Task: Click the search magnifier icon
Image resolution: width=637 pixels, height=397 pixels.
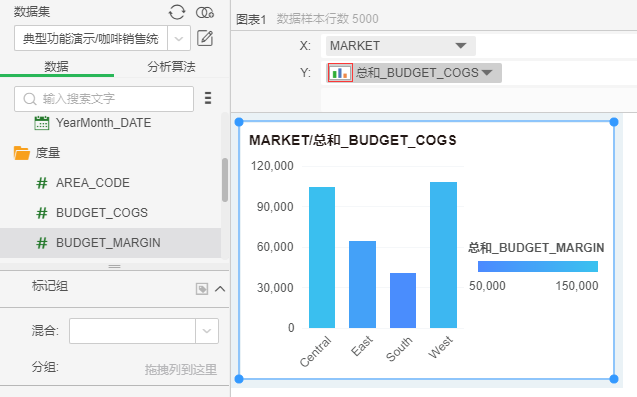Action: (30, 99)
